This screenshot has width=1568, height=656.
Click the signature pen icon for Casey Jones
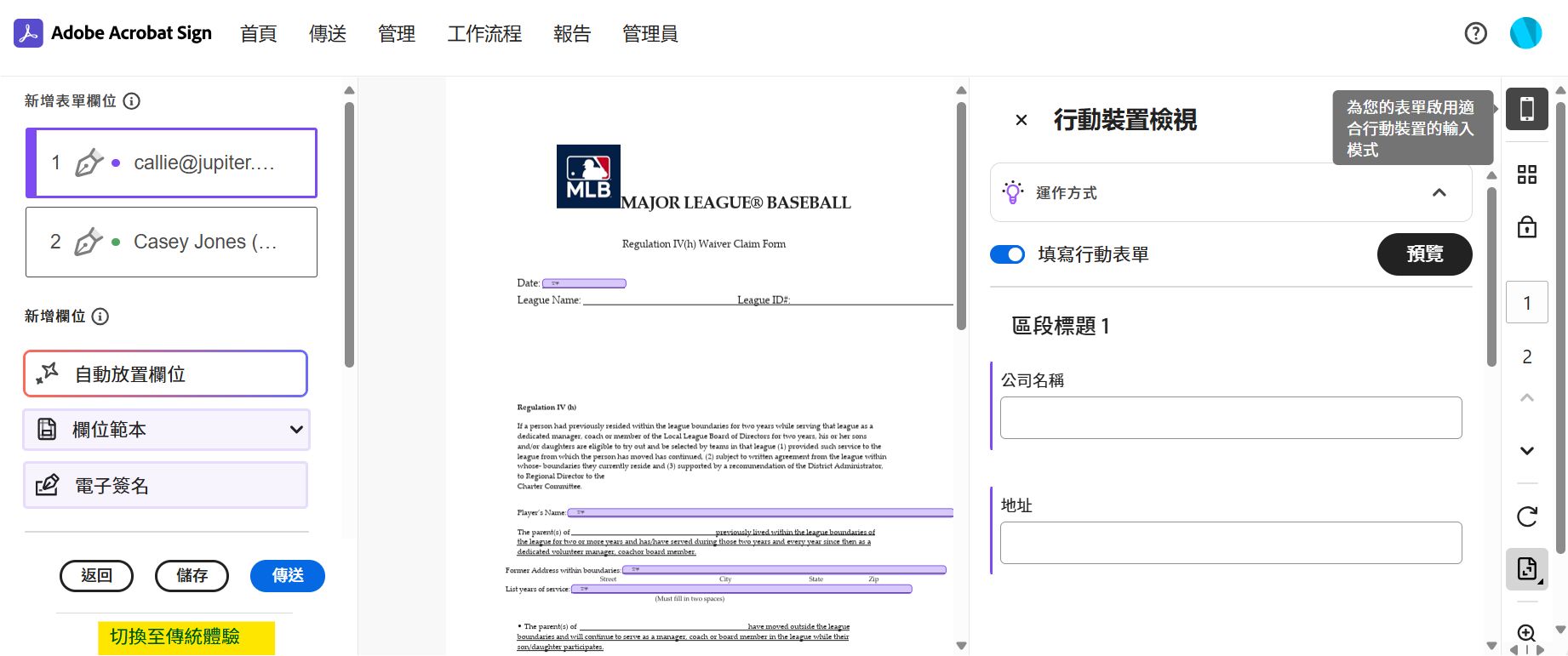(89, 242)
